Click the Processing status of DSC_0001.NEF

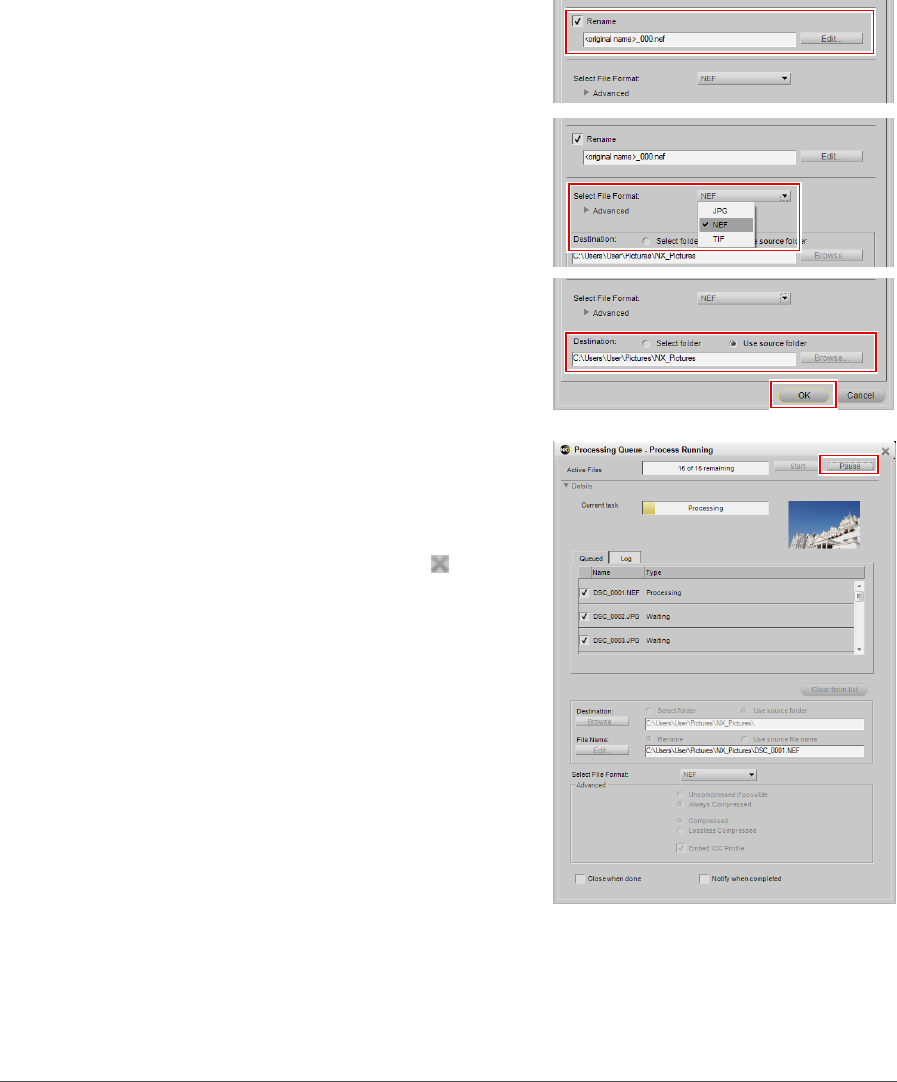pyautogui.click(x=664, y=593)
